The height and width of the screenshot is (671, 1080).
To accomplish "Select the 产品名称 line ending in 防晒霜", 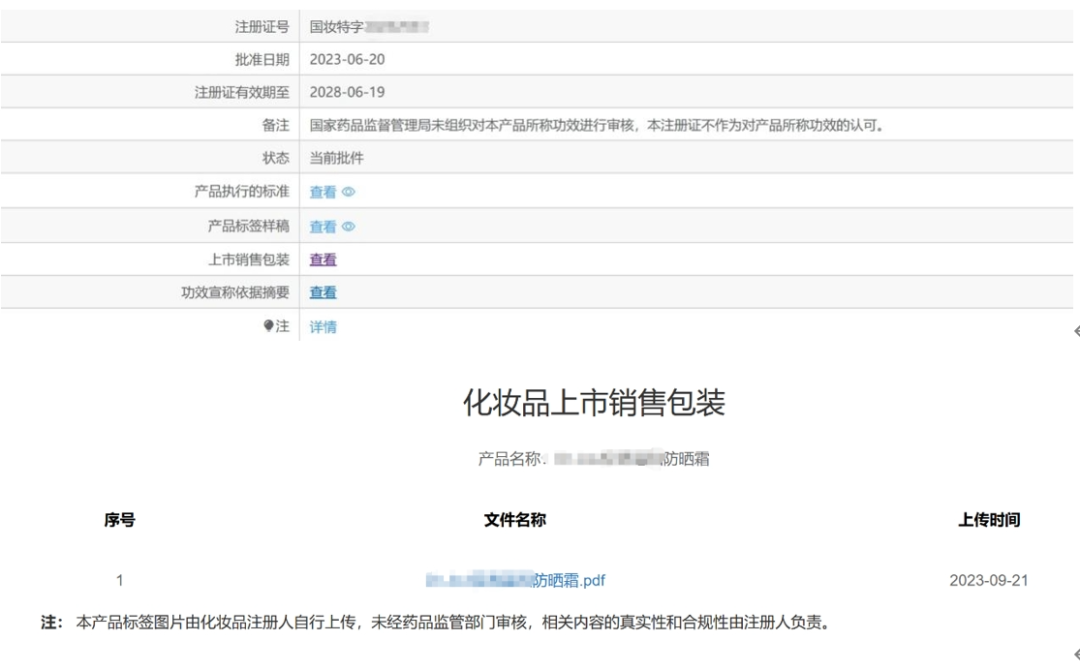I will 594,459.
